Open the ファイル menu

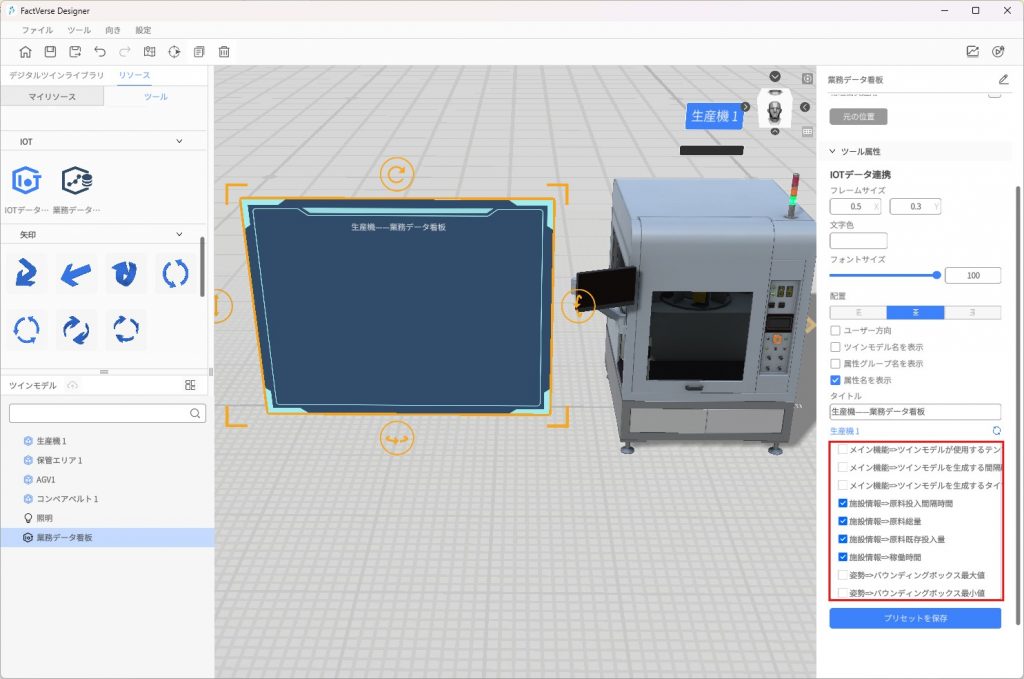37,30
